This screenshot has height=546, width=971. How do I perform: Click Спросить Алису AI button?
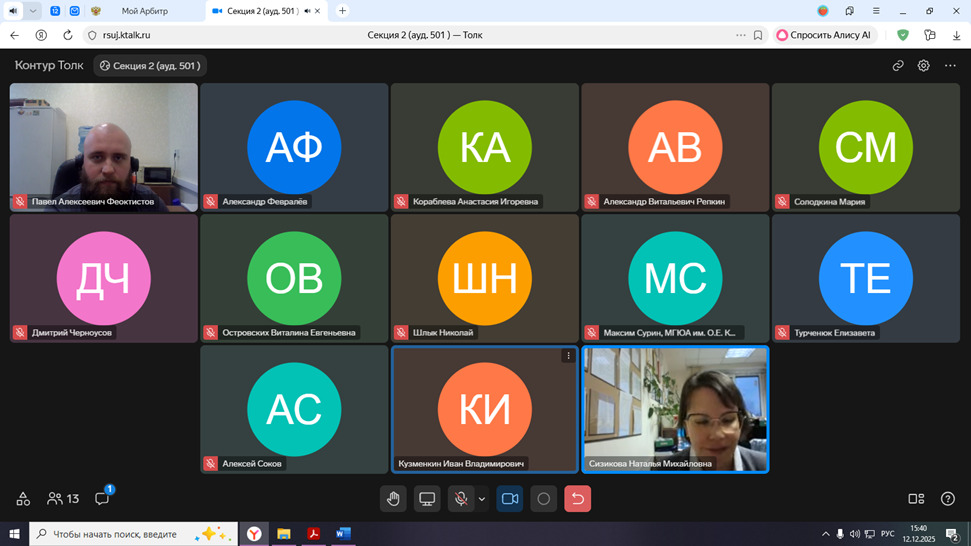pos(823,35)
